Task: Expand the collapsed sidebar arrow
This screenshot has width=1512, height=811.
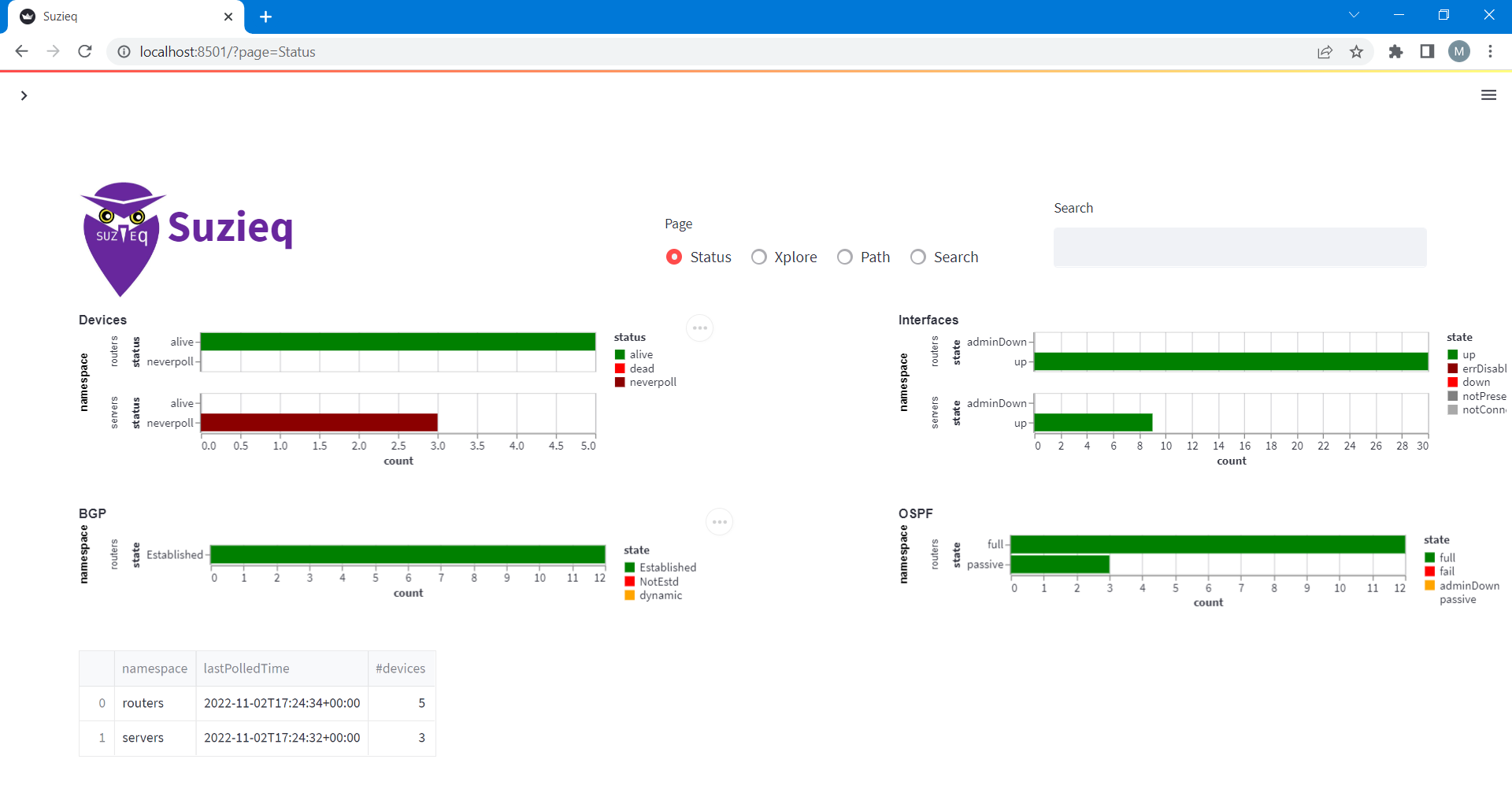Action: (24, 95)
